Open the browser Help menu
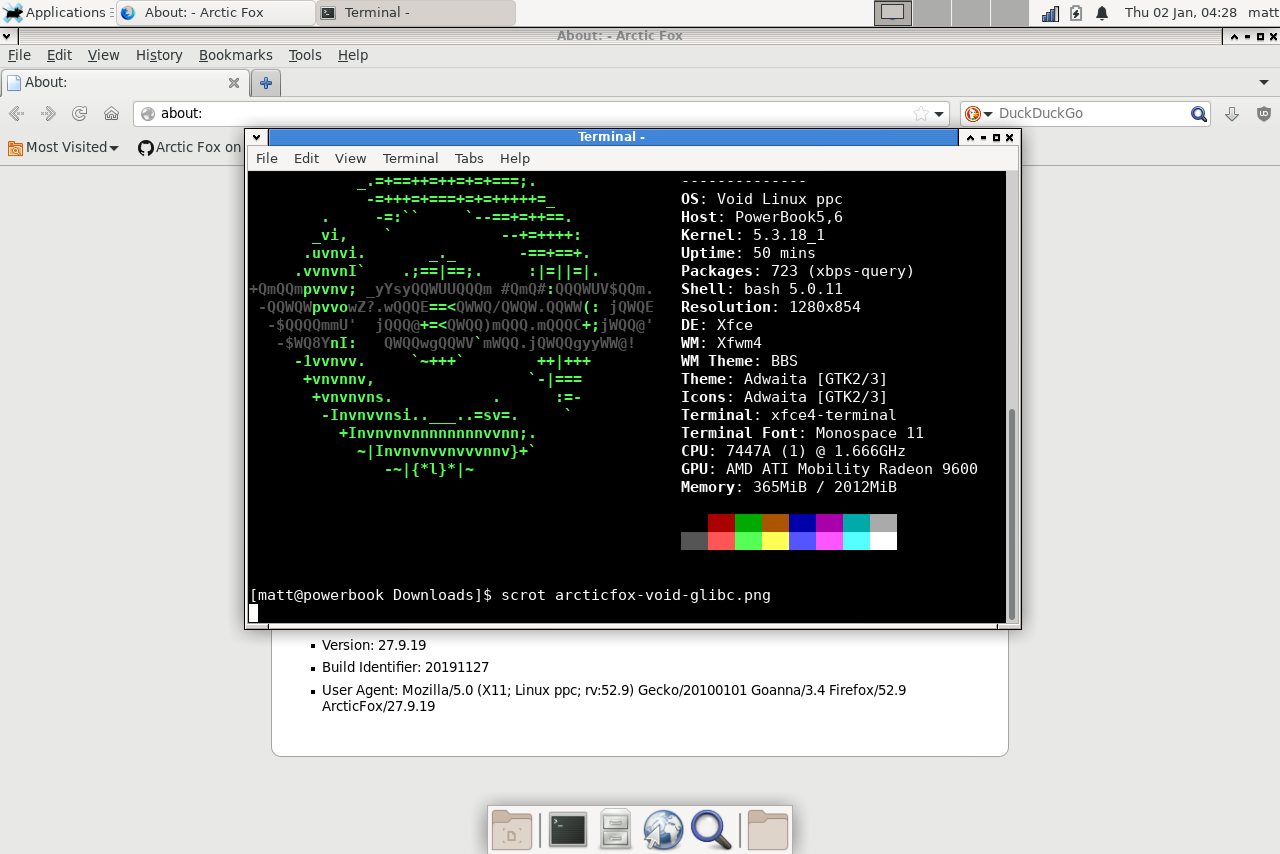Viewport: 1280px width, 854px height. [353, 55]
